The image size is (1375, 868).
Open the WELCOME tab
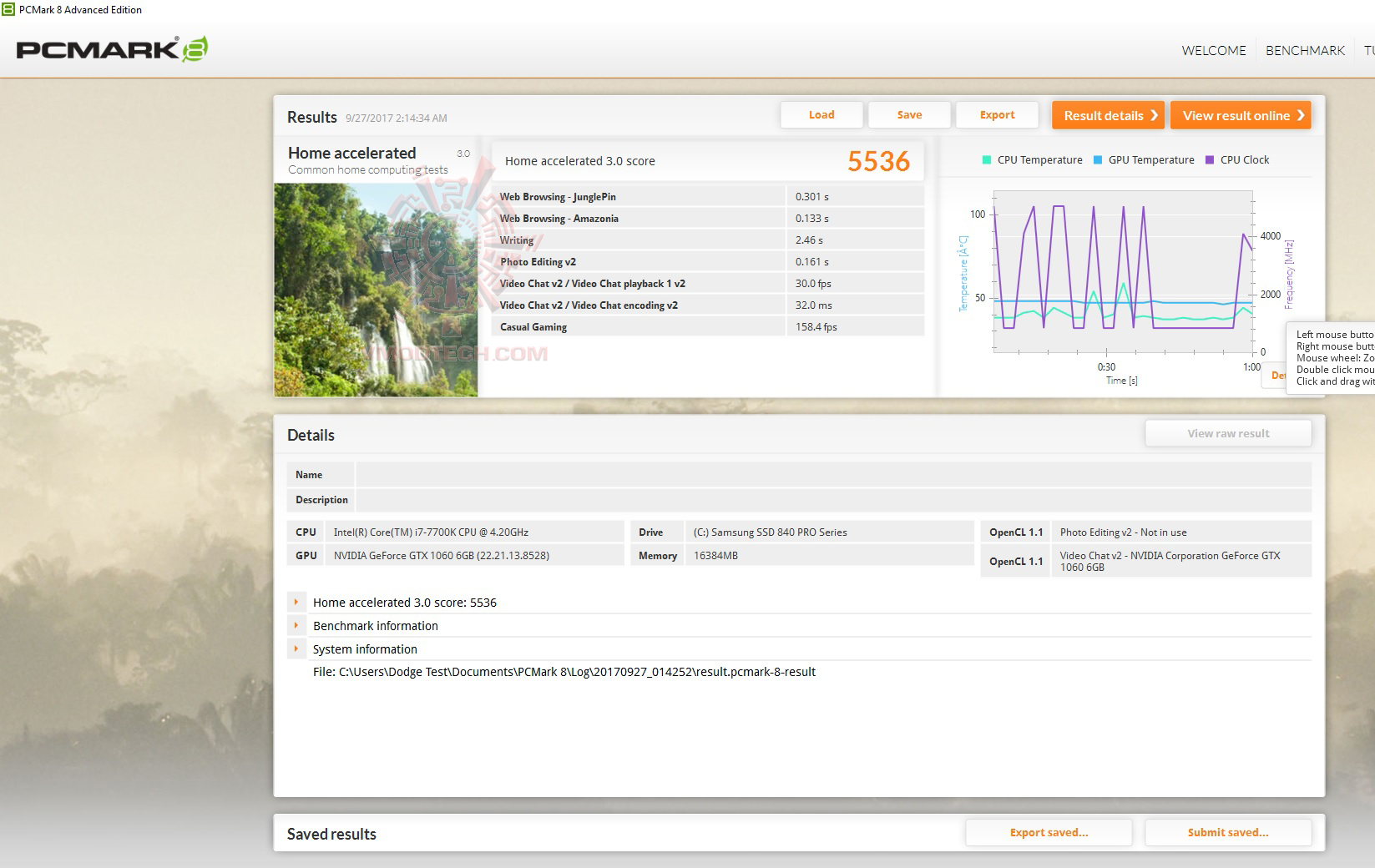tap(1214, 50)
